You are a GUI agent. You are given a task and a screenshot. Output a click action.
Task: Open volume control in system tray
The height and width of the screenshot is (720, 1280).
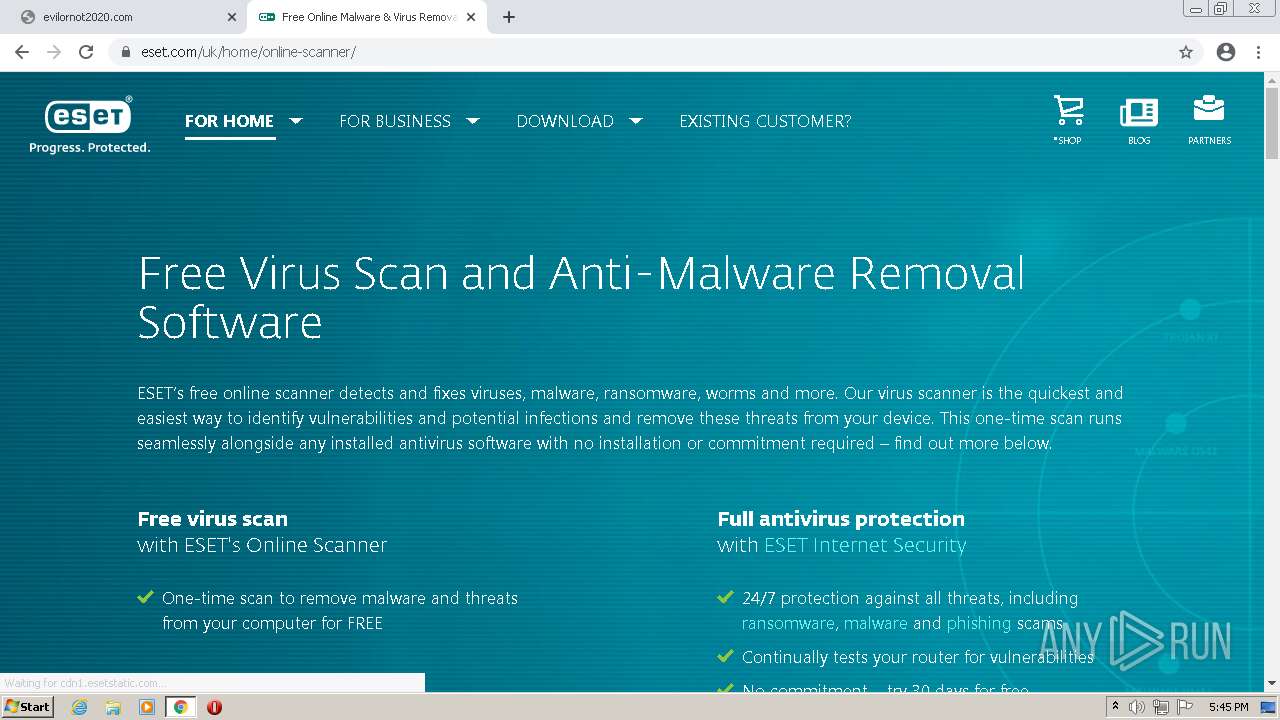(x=1137, y=707)
